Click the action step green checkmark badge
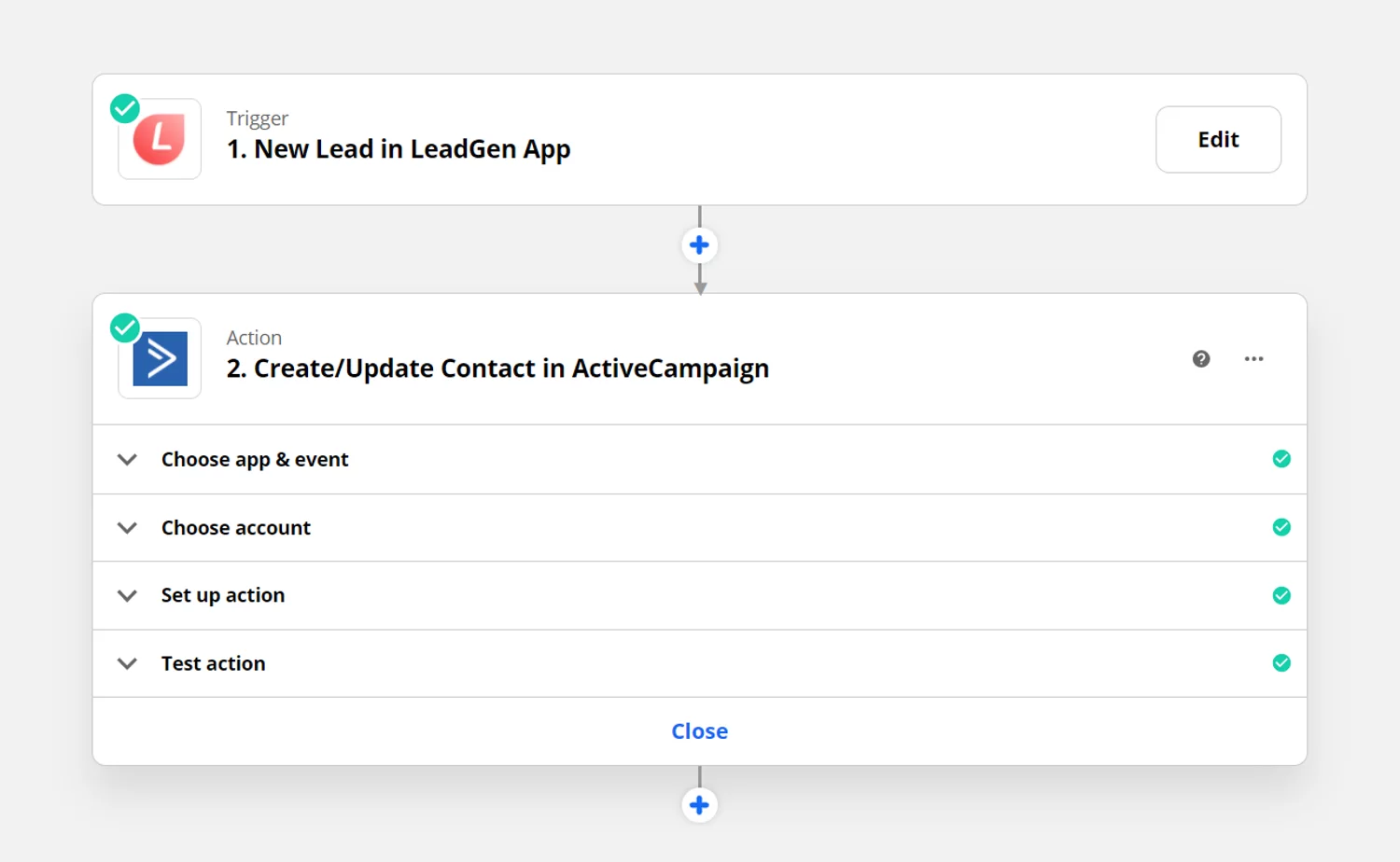The width and height of the screenshot is (1400, 862). point(125,327)
